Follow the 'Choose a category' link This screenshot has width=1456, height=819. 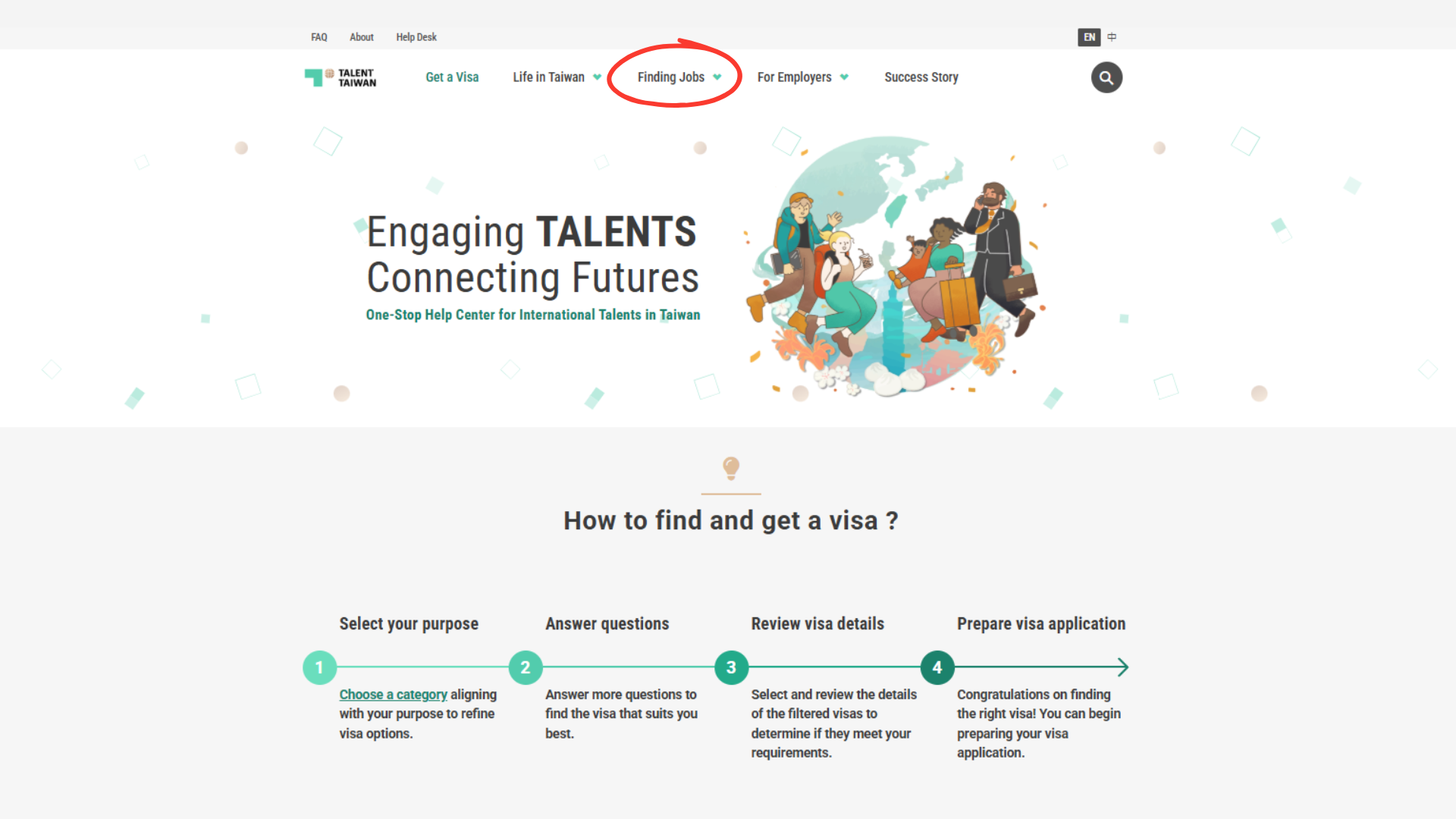point(393,695)
